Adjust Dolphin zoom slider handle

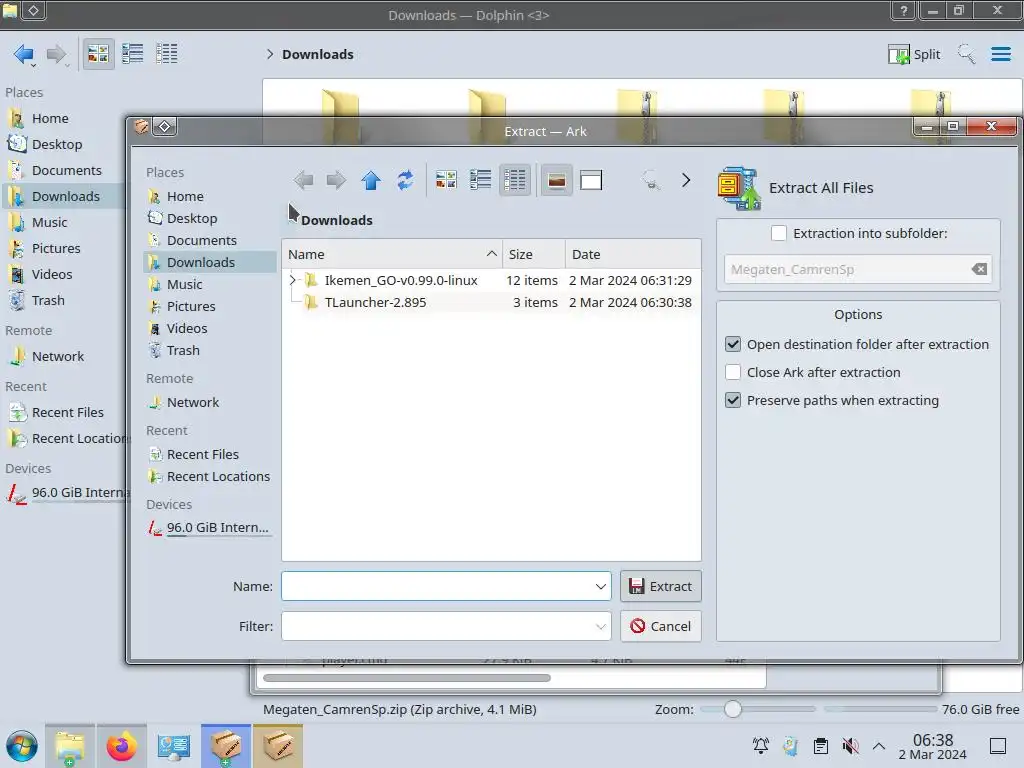733,709
